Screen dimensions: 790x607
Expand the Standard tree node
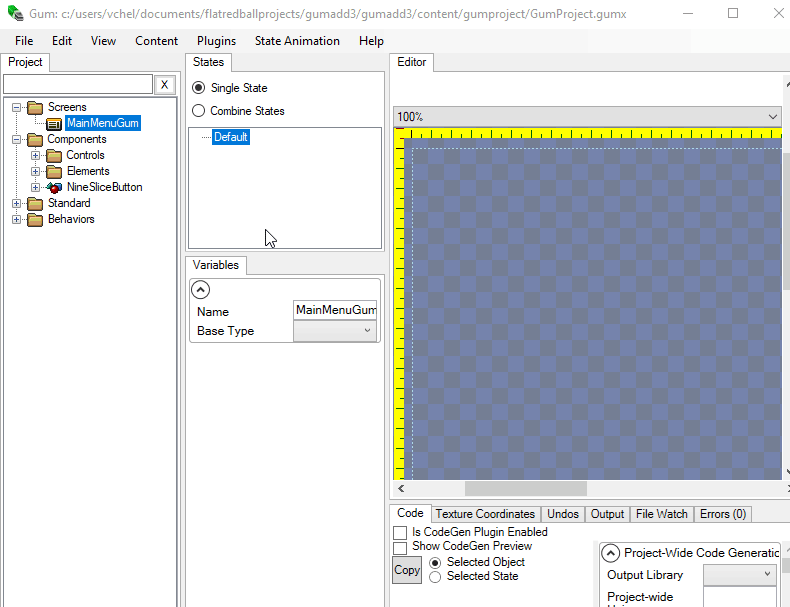(x=17, y=203)
